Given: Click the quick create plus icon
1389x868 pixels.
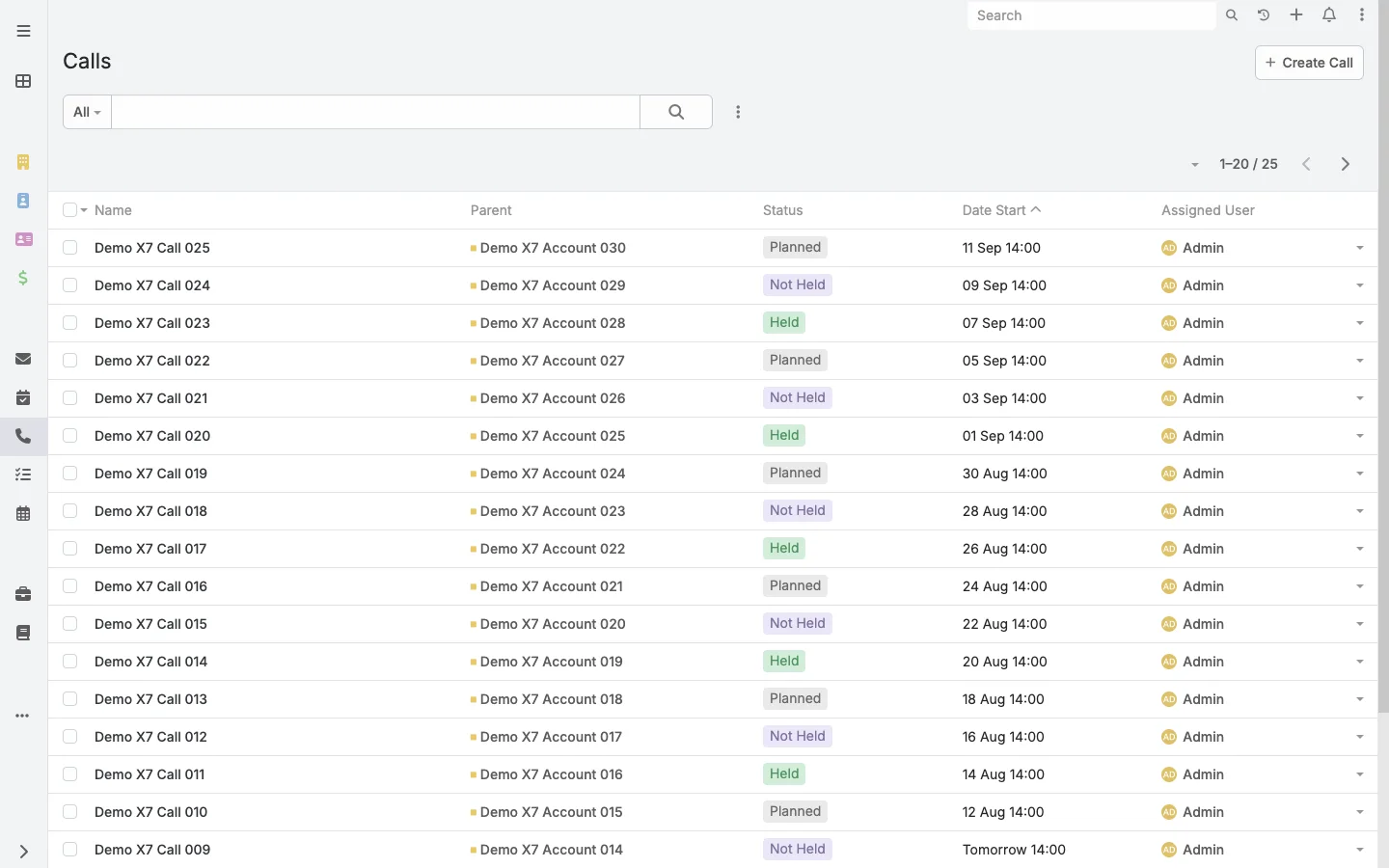Looking at the screenshot, I should click(x=1296, y=15).
